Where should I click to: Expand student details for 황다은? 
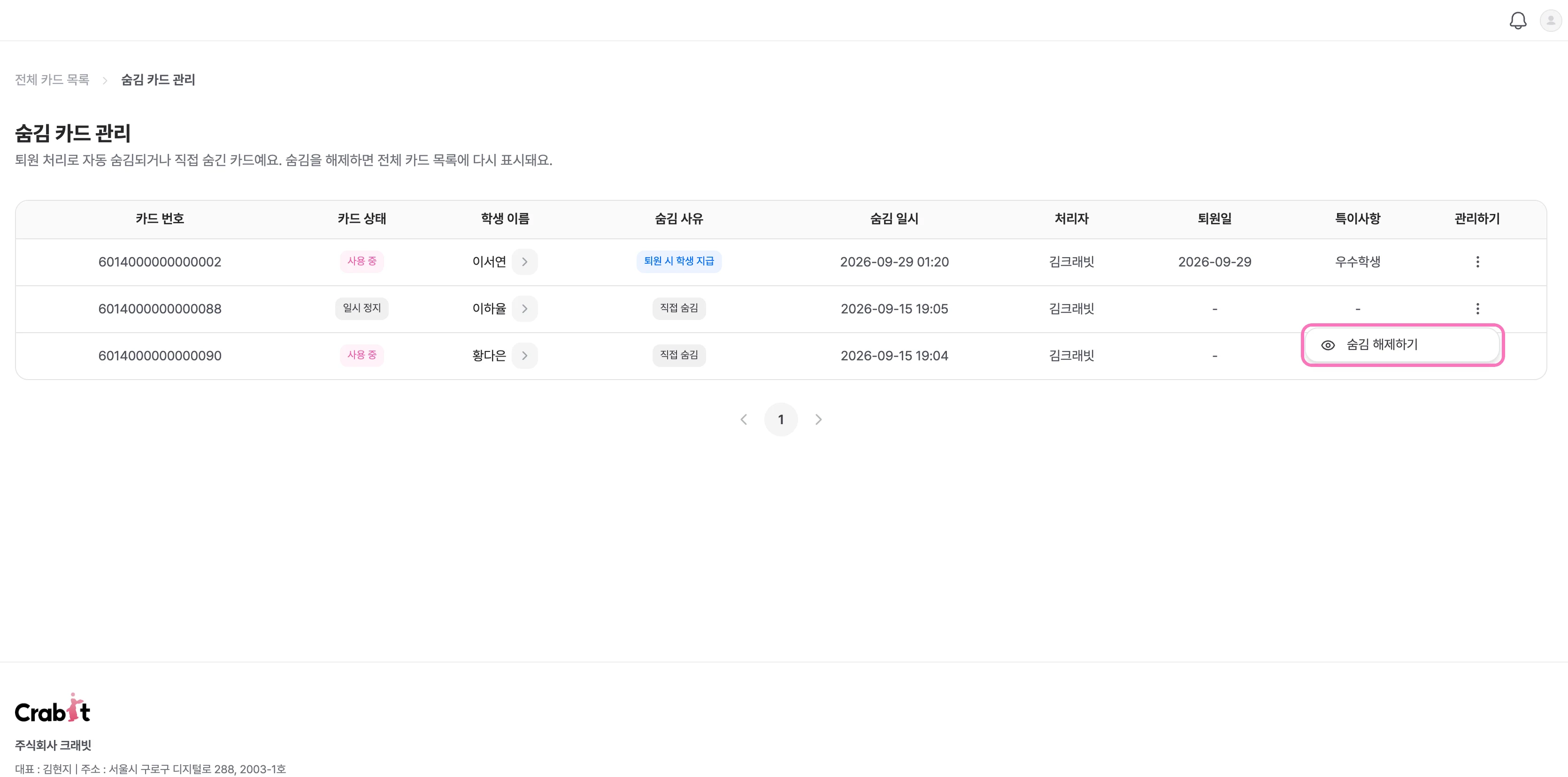tap(524, 355)
